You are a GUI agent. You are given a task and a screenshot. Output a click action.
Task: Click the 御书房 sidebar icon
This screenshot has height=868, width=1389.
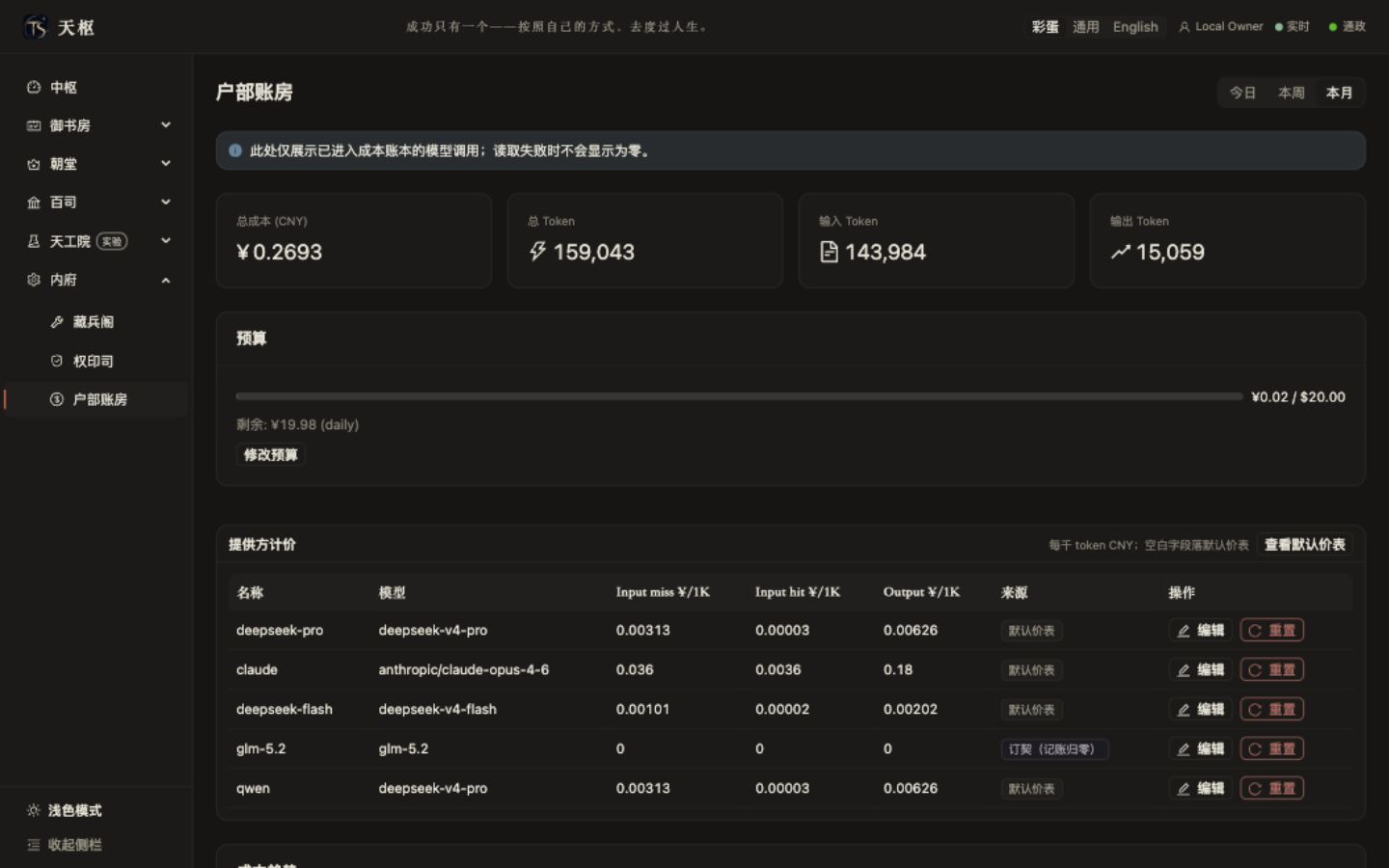(x=34, y=125)
